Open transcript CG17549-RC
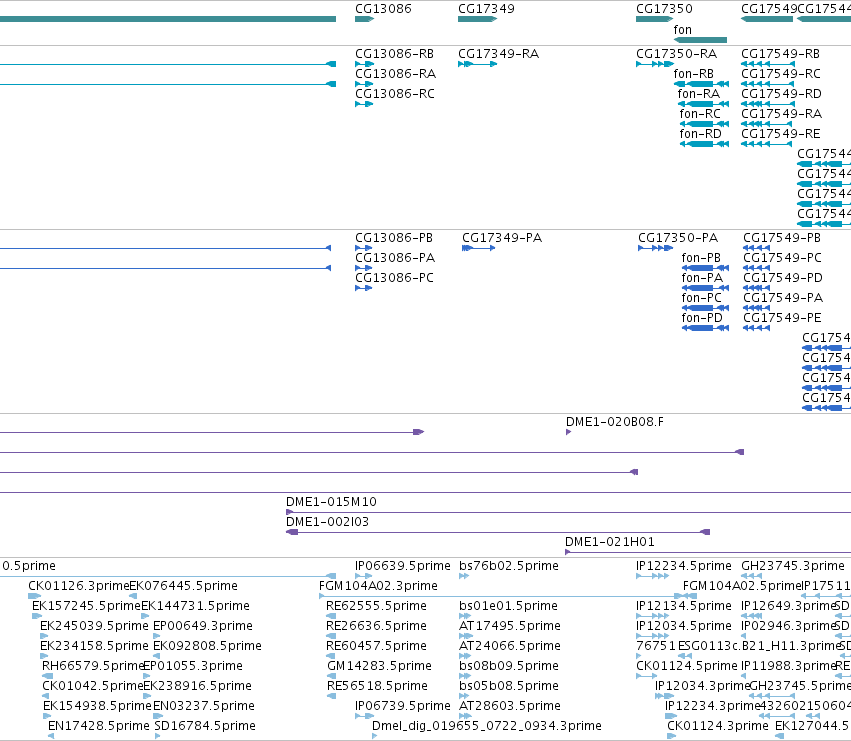This screenshot has height=741, width=851. [x=781, y=74]
